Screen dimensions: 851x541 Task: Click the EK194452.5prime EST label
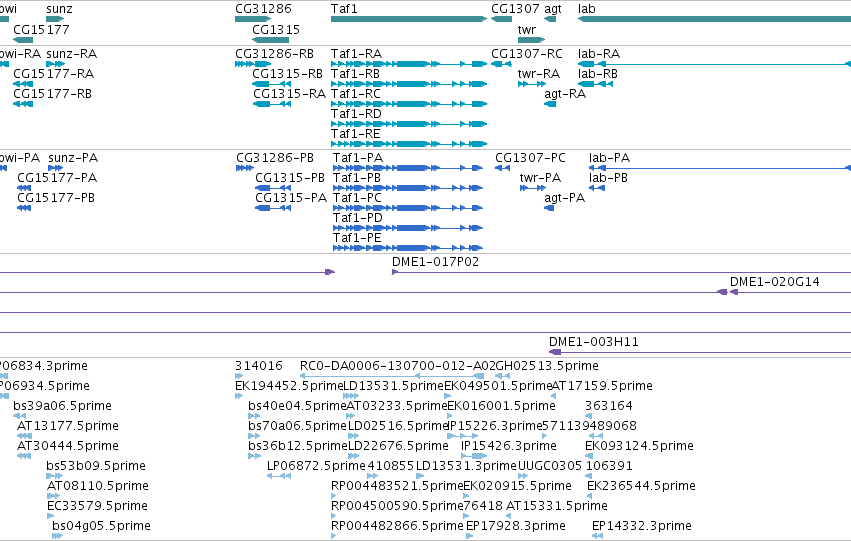(289, 386)
